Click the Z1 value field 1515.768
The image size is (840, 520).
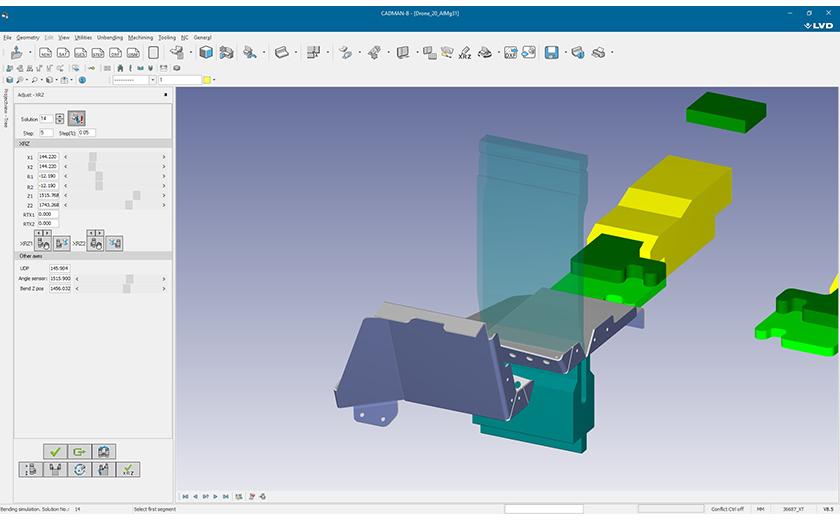(x=49, y=195)
